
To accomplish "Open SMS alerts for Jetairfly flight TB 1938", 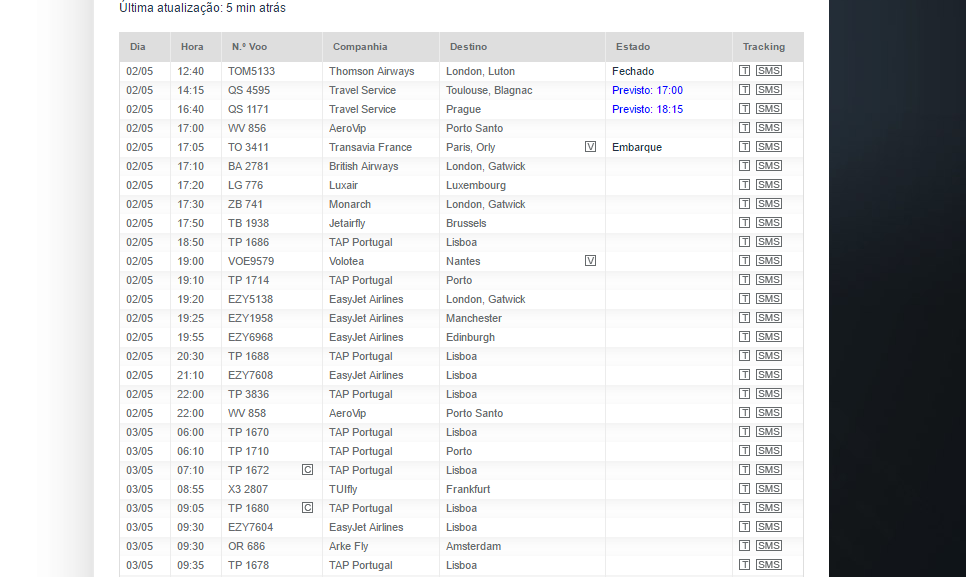I will (769, 223).
